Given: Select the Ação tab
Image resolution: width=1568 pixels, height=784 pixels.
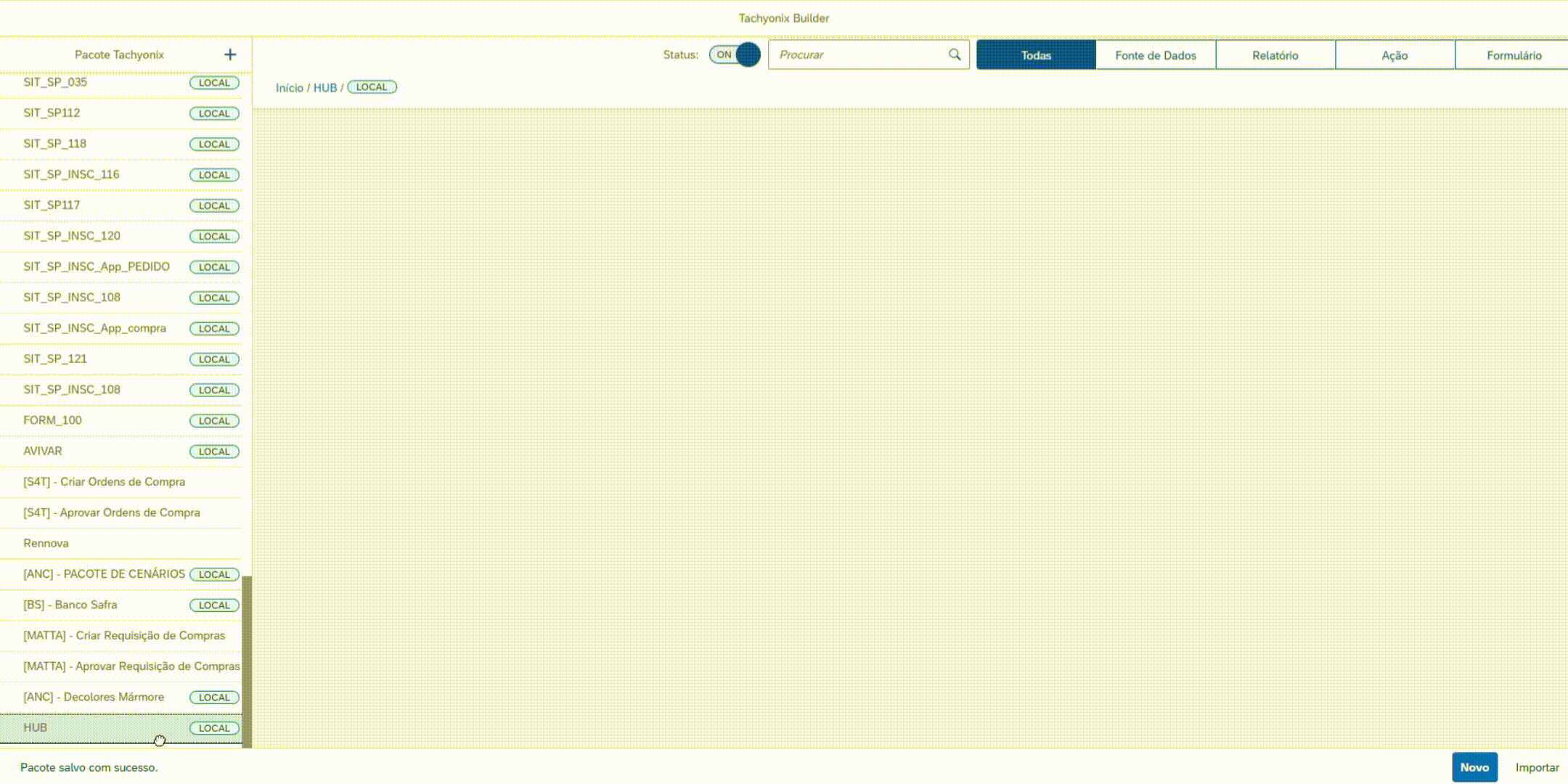Looking at the screenshot, I should tap(1395, 55).
